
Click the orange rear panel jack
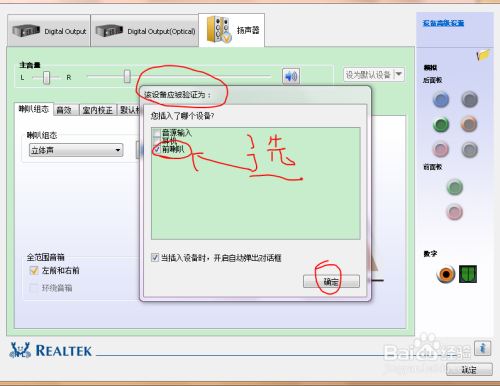(x=469, y=124)
